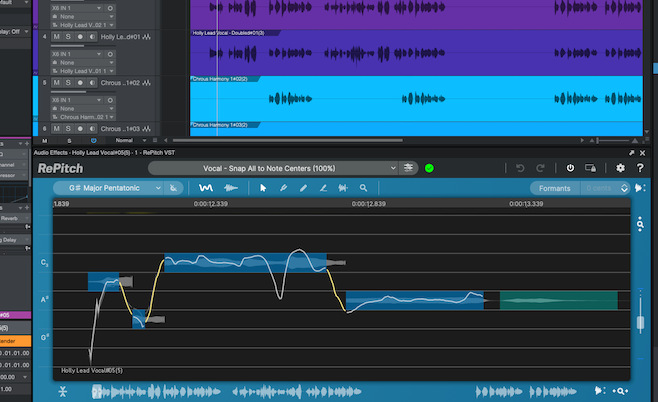Select the long C3 pitch note block

pos(245,263)
